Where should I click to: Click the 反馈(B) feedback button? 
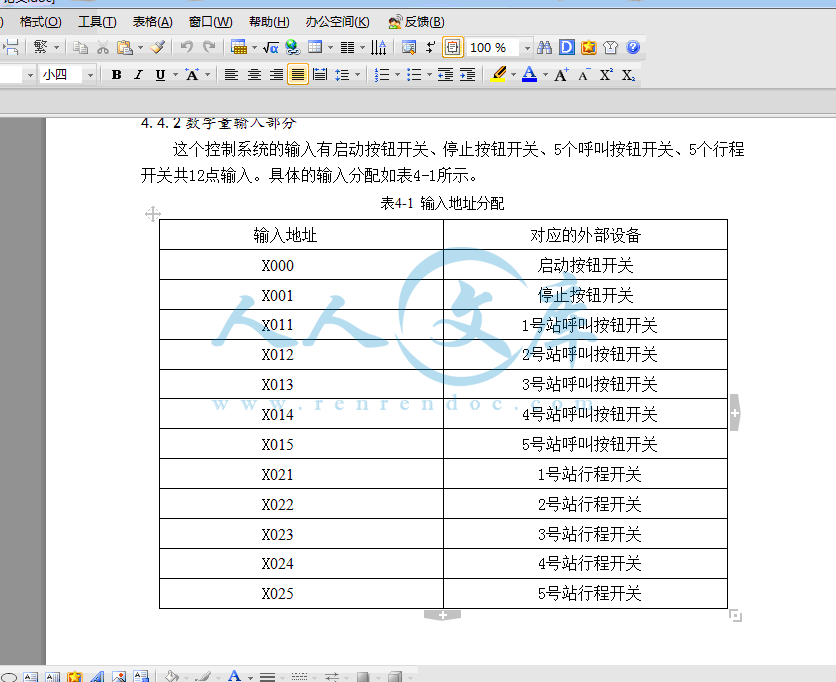point(416,22)
